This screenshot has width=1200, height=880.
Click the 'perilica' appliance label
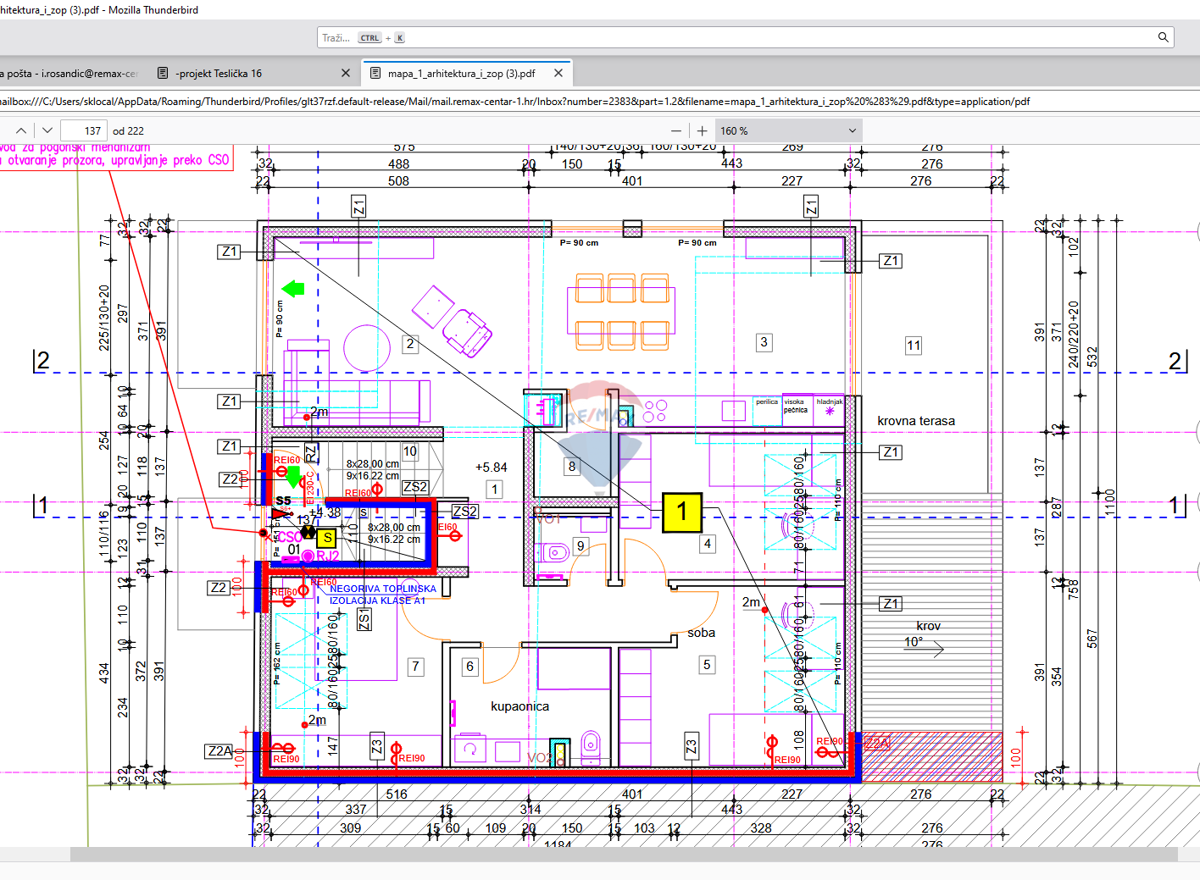coord(767,401)
